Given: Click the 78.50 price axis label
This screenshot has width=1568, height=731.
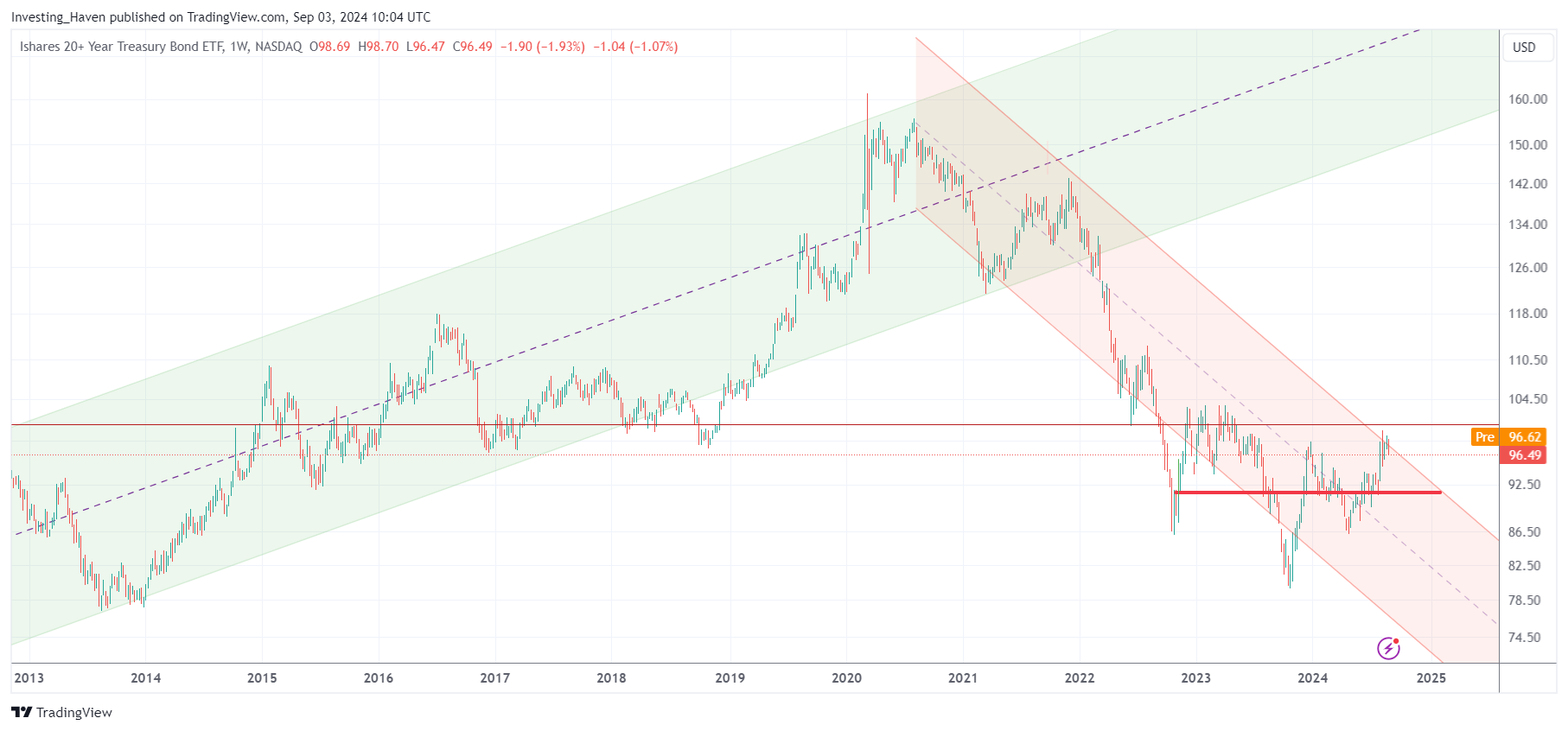Looking at the screenshot, I should pos(1524,601).
